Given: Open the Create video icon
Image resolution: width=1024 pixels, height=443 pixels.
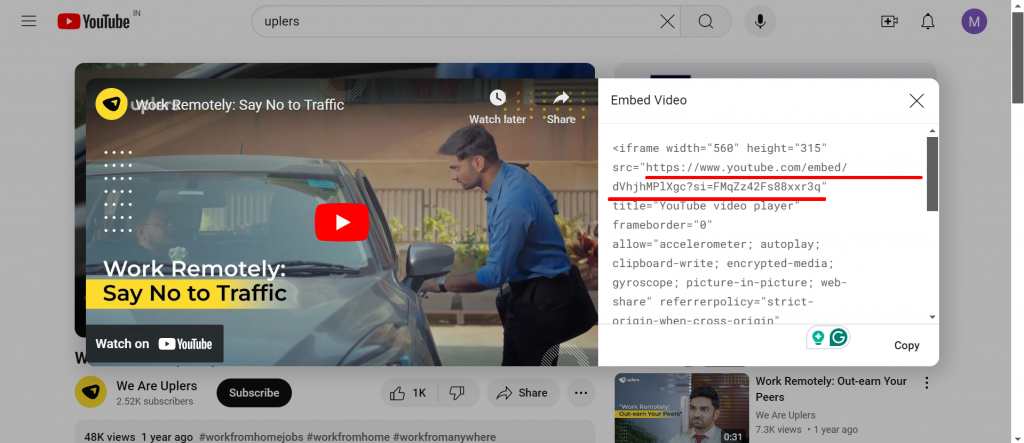Looking at the screenshot, I should click(x=889, y=22).
